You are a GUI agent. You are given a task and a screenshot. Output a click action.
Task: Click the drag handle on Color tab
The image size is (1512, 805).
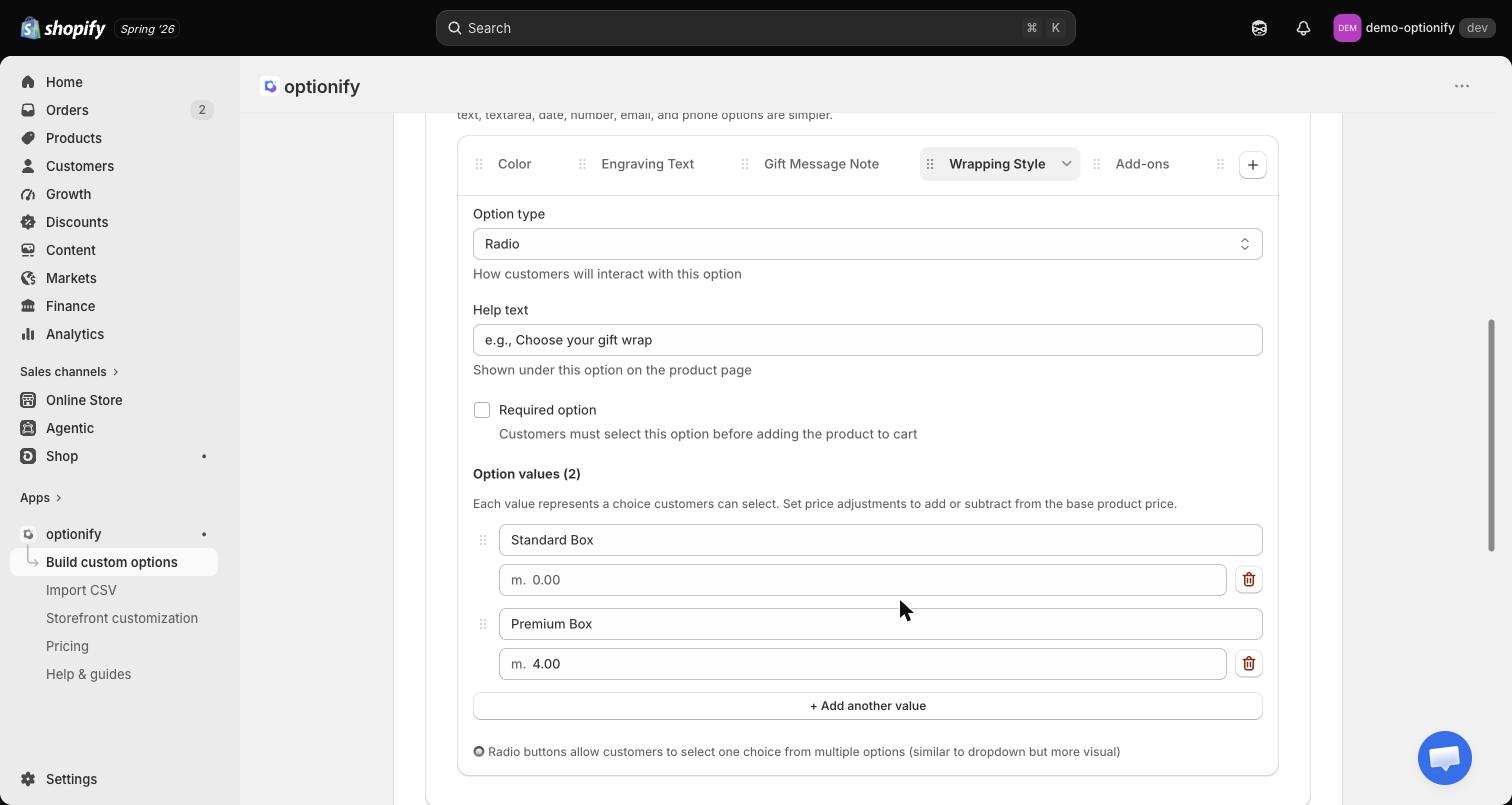point(479,164)
